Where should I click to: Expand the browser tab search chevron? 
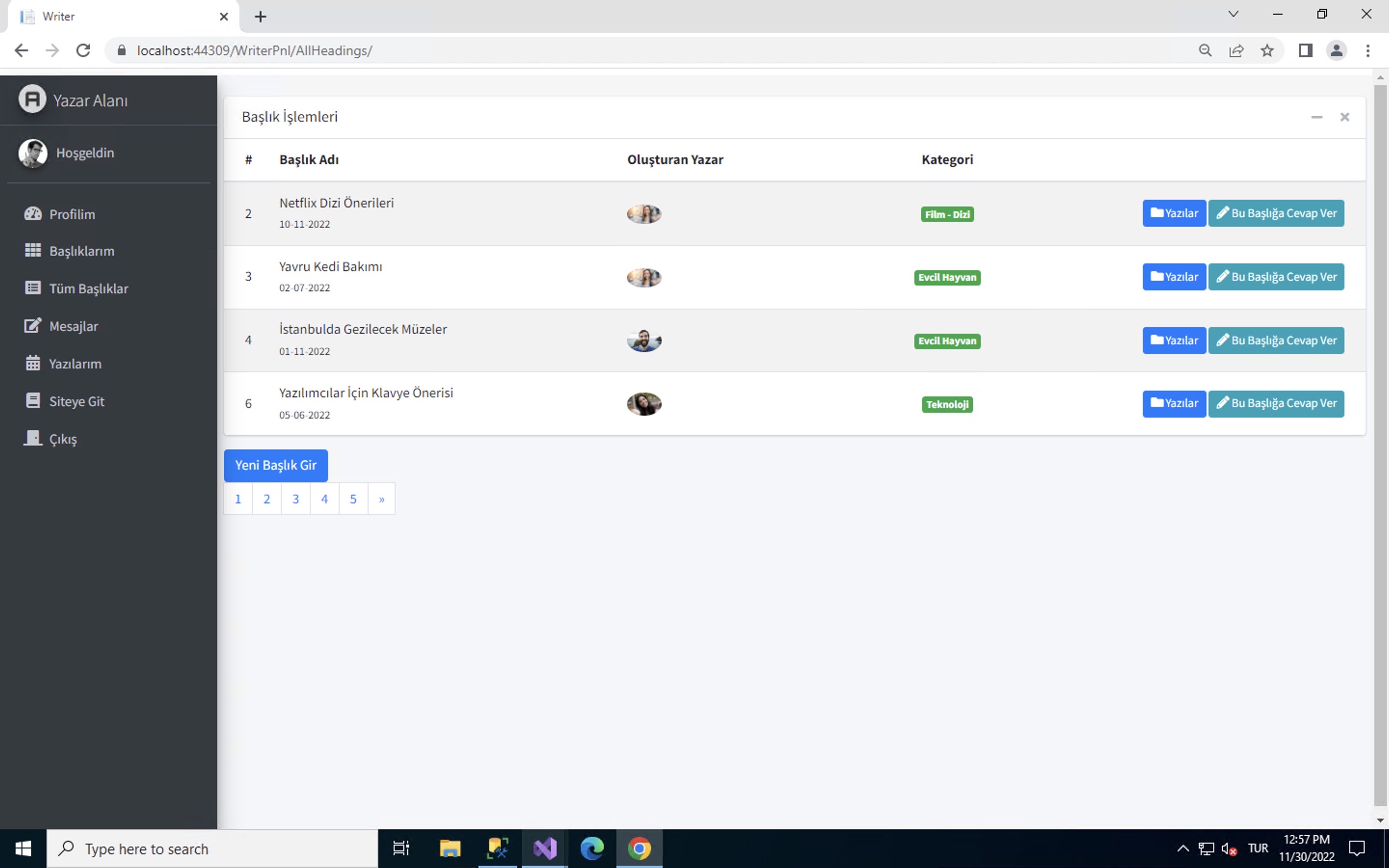click(1233, 14)
